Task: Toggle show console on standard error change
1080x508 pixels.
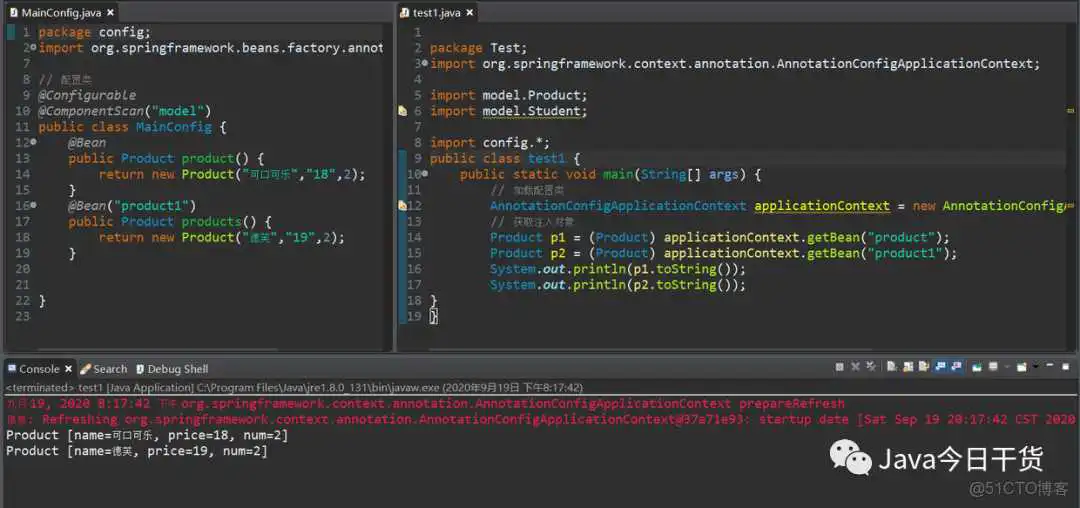Action: (x=957, y=367)
